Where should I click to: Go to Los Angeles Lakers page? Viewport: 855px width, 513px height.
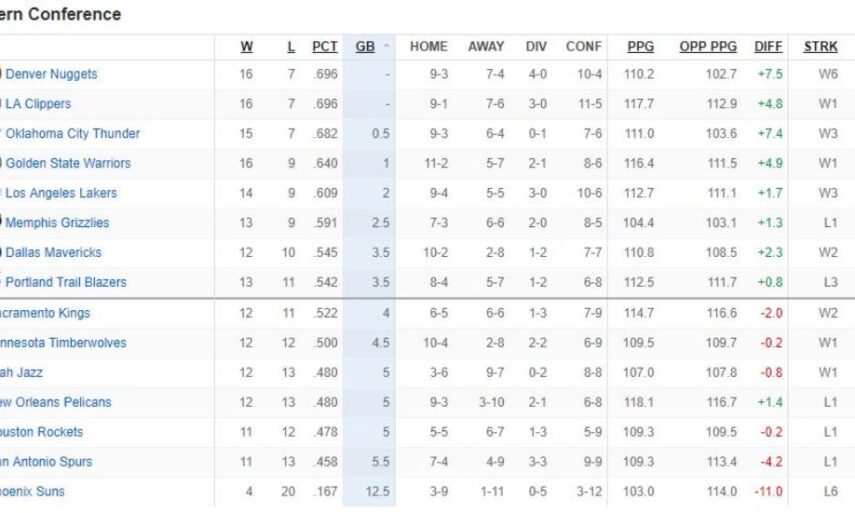click(61, 193)
